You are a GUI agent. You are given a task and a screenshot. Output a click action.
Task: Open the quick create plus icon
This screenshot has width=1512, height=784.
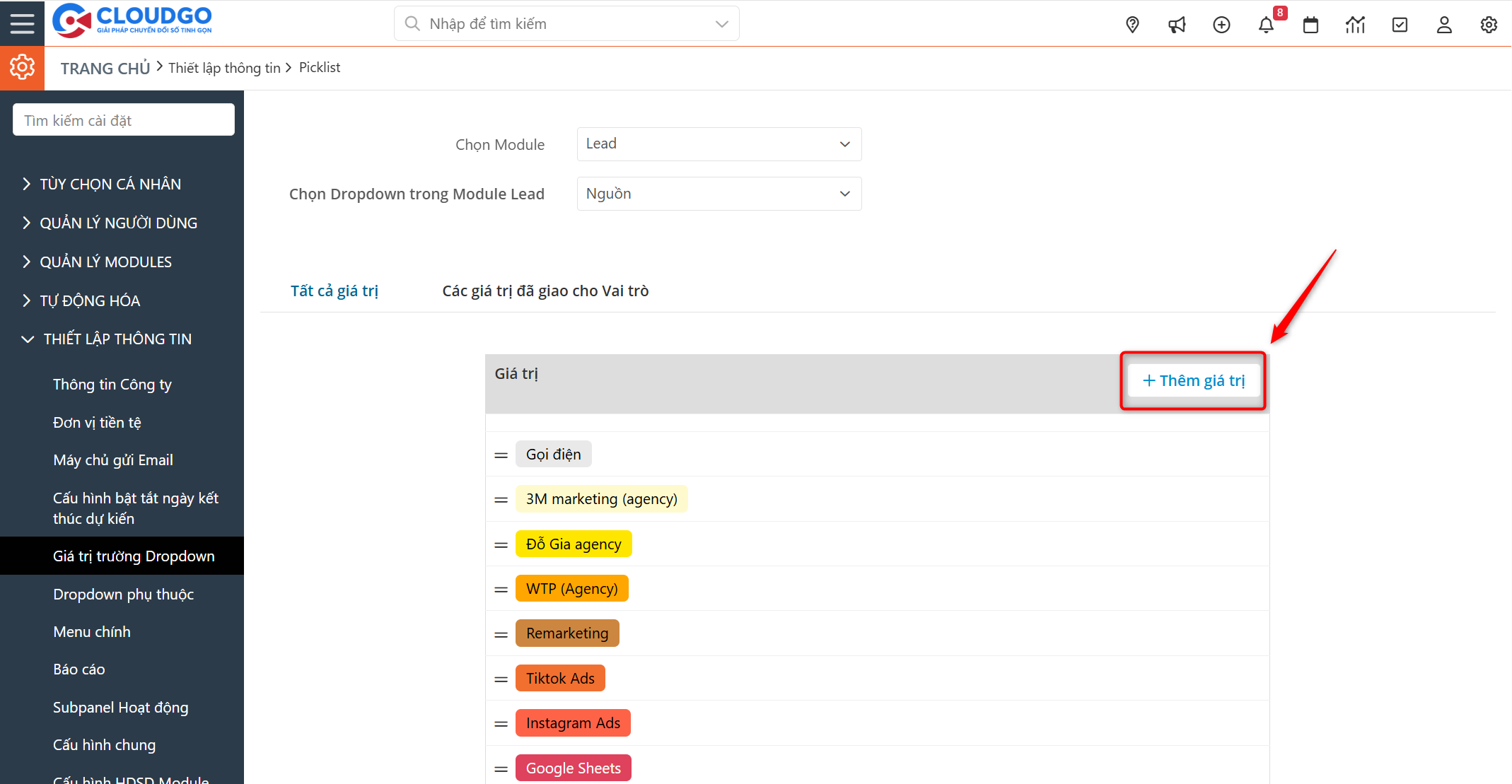[x=1221, y=24]
